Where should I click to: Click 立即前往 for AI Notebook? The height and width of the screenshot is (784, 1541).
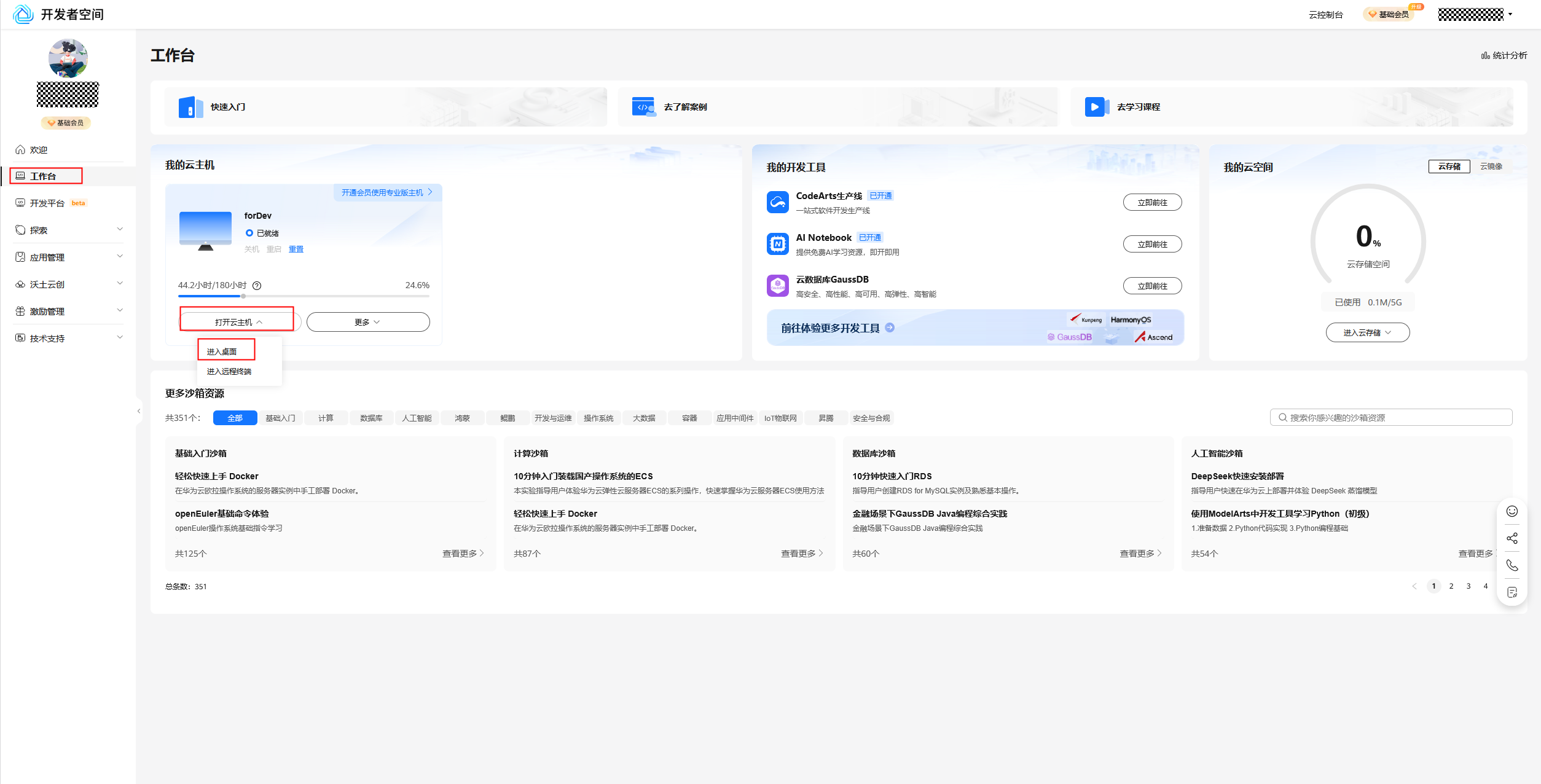click(1151, 244)
